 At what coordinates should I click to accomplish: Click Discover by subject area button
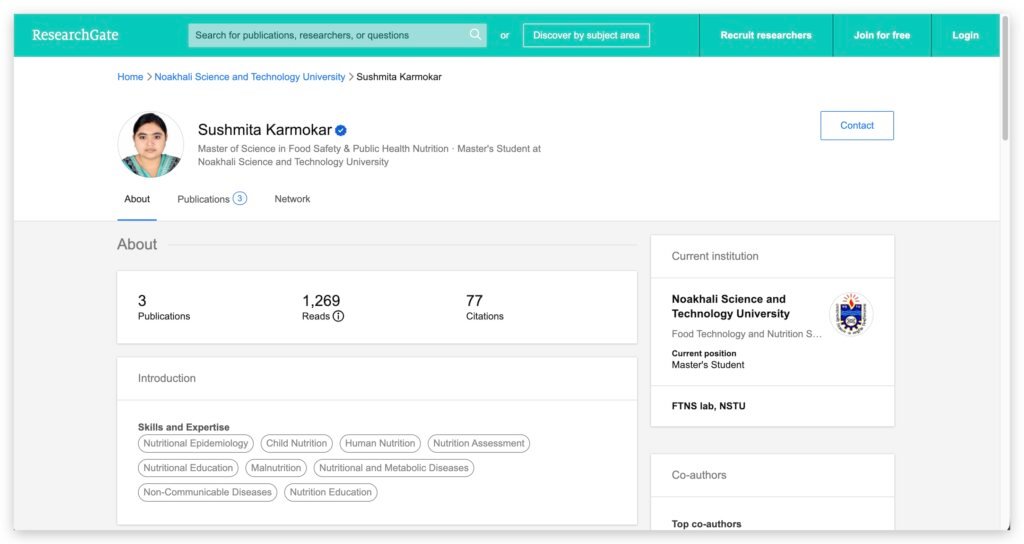pos(586,35)
